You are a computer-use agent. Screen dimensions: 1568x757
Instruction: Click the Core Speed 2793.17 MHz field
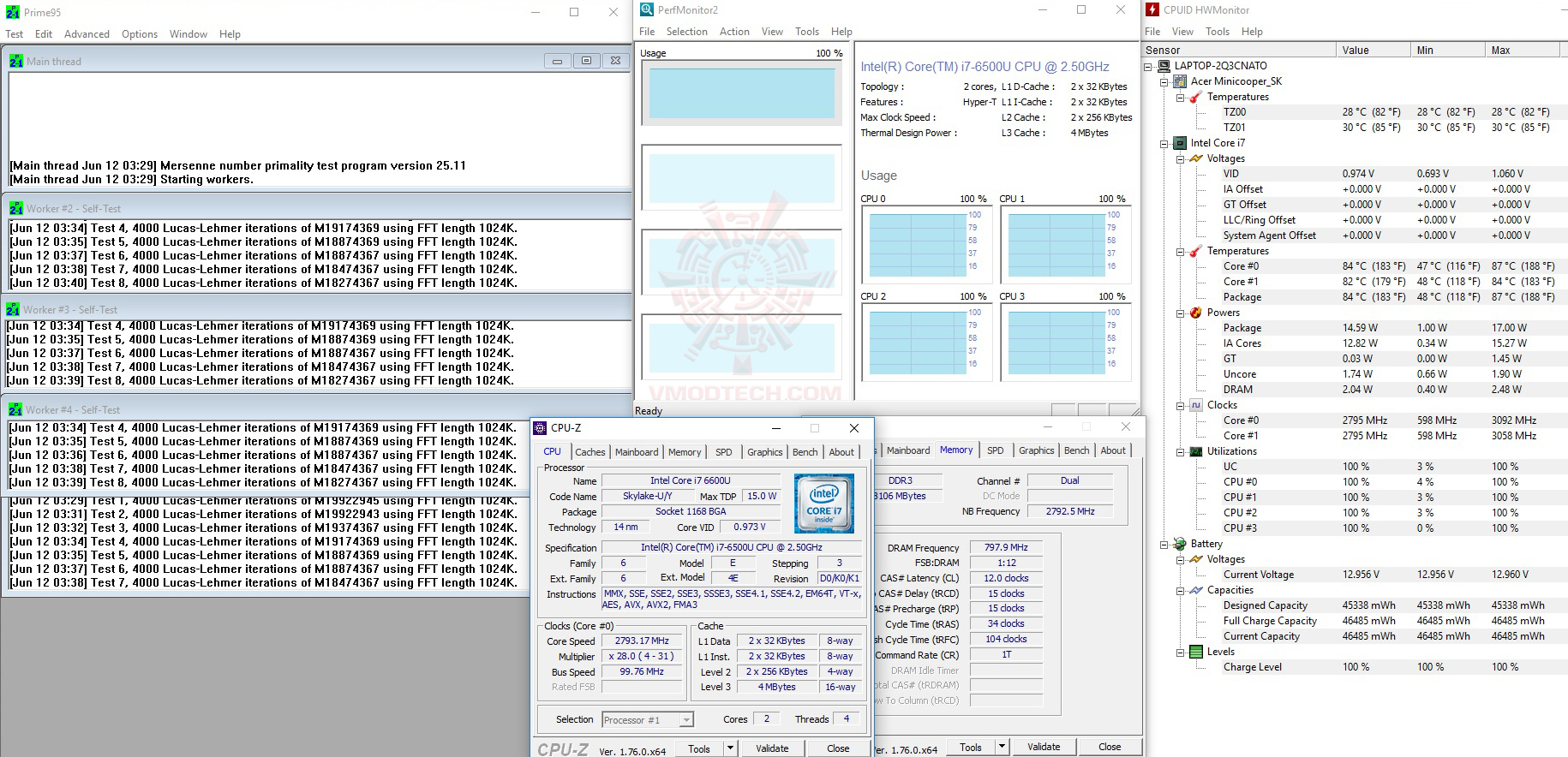point(642,641)
